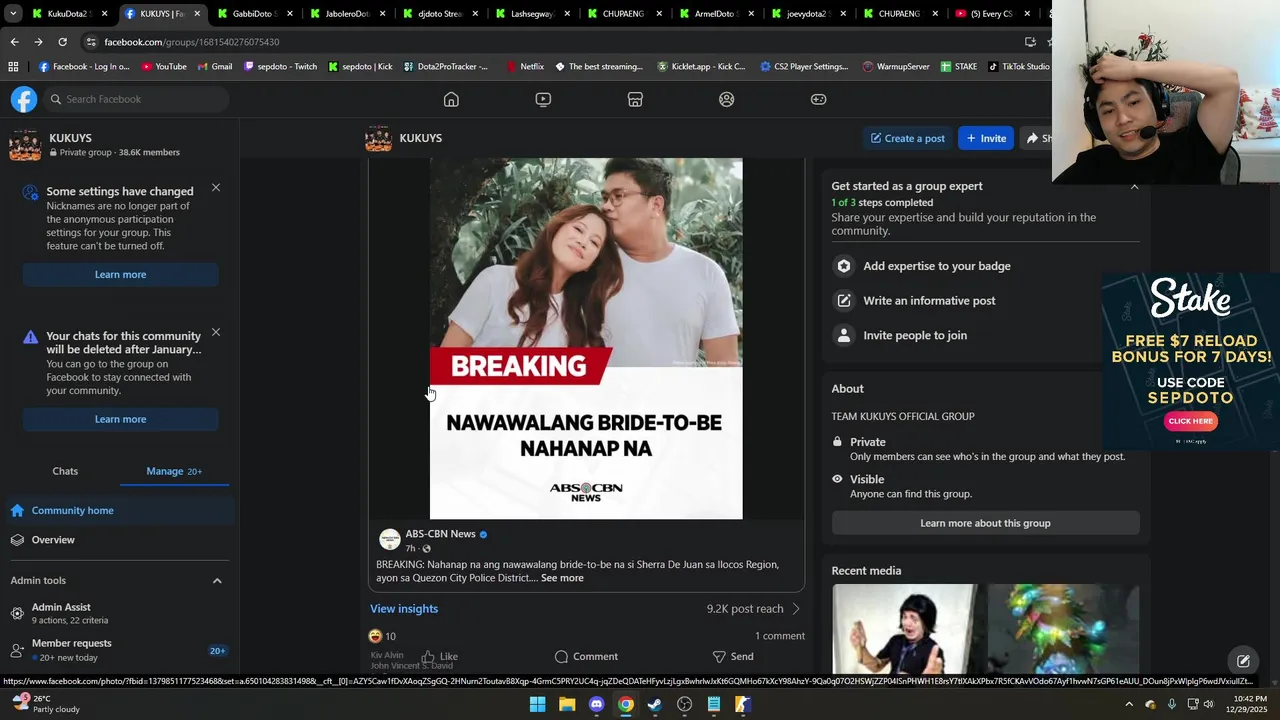Open File Explorer from taskbar
This screenshot has width=1280, height=720.
(567, 704)
